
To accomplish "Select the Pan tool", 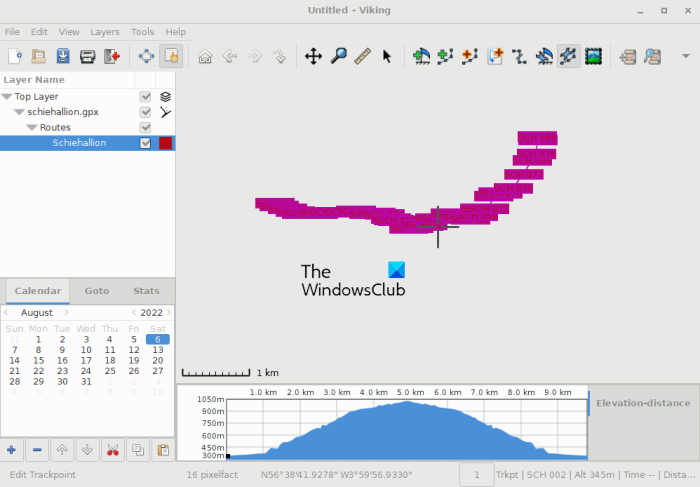I will (313, 57).
